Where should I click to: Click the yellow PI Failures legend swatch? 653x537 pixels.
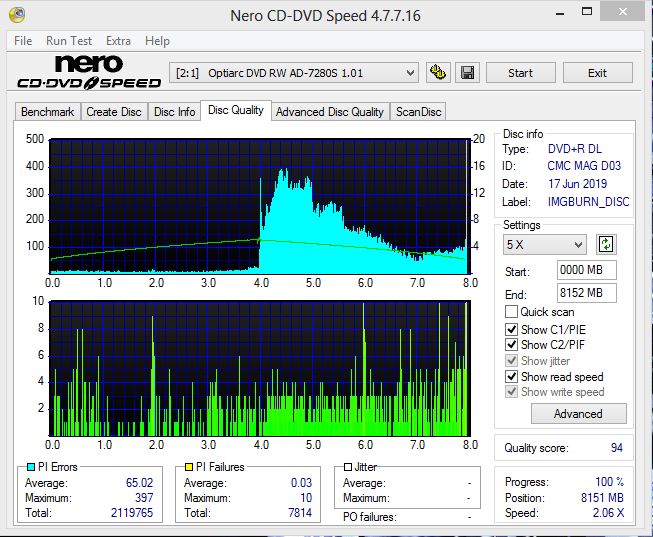tap(189, 467)
